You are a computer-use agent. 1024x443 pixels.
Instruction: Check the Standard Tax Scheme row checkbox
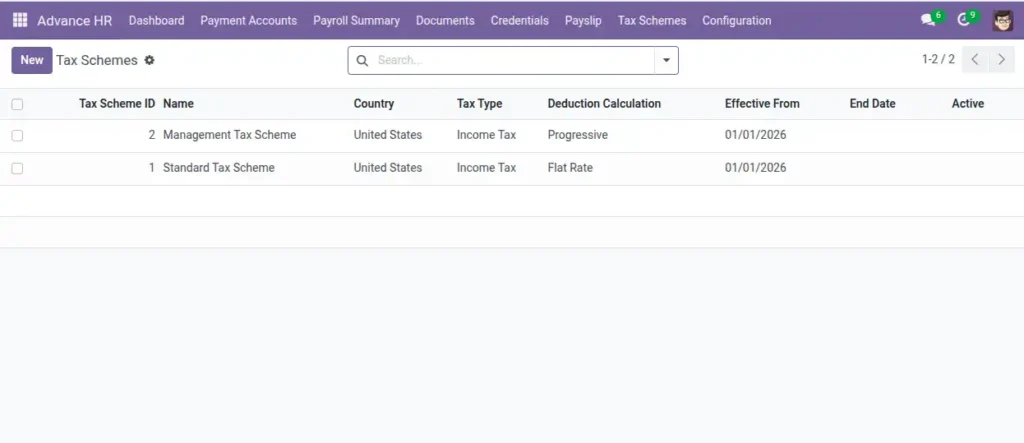pos(17,168)
